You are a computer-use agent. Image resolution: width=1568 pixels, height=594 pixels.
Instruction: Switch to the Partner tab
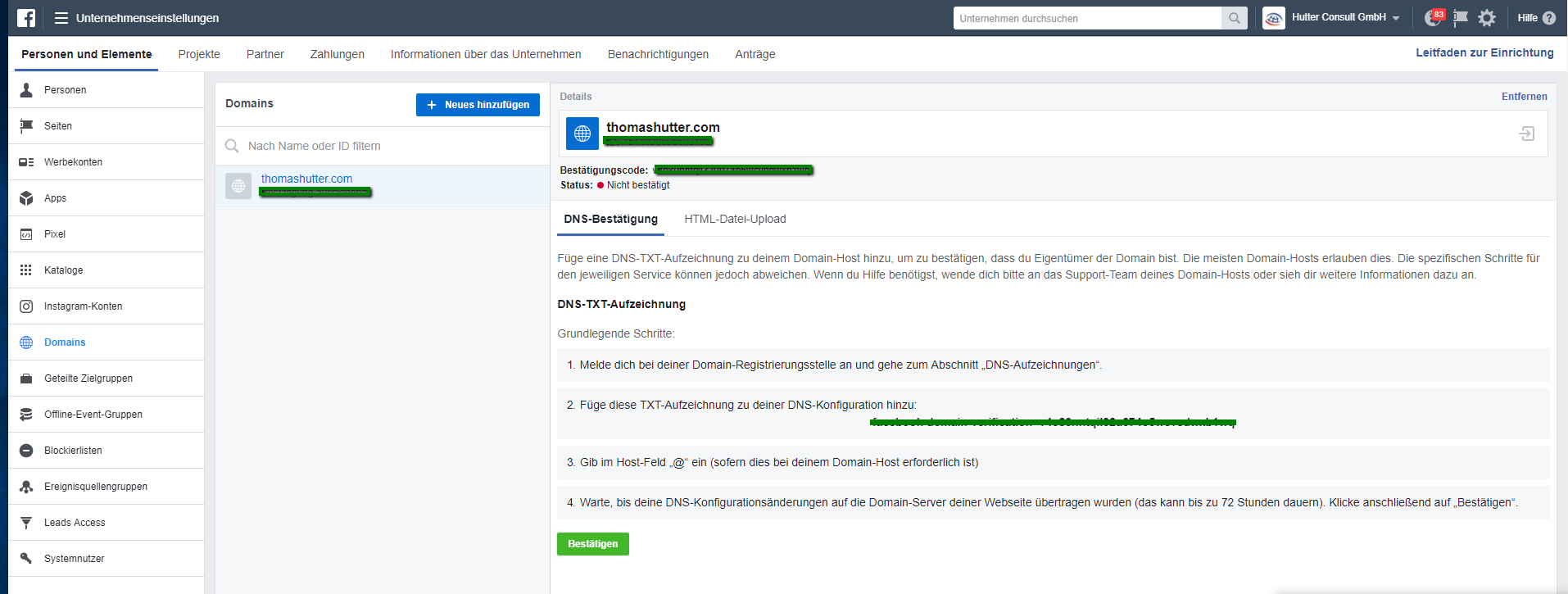[x=265, y=54]
